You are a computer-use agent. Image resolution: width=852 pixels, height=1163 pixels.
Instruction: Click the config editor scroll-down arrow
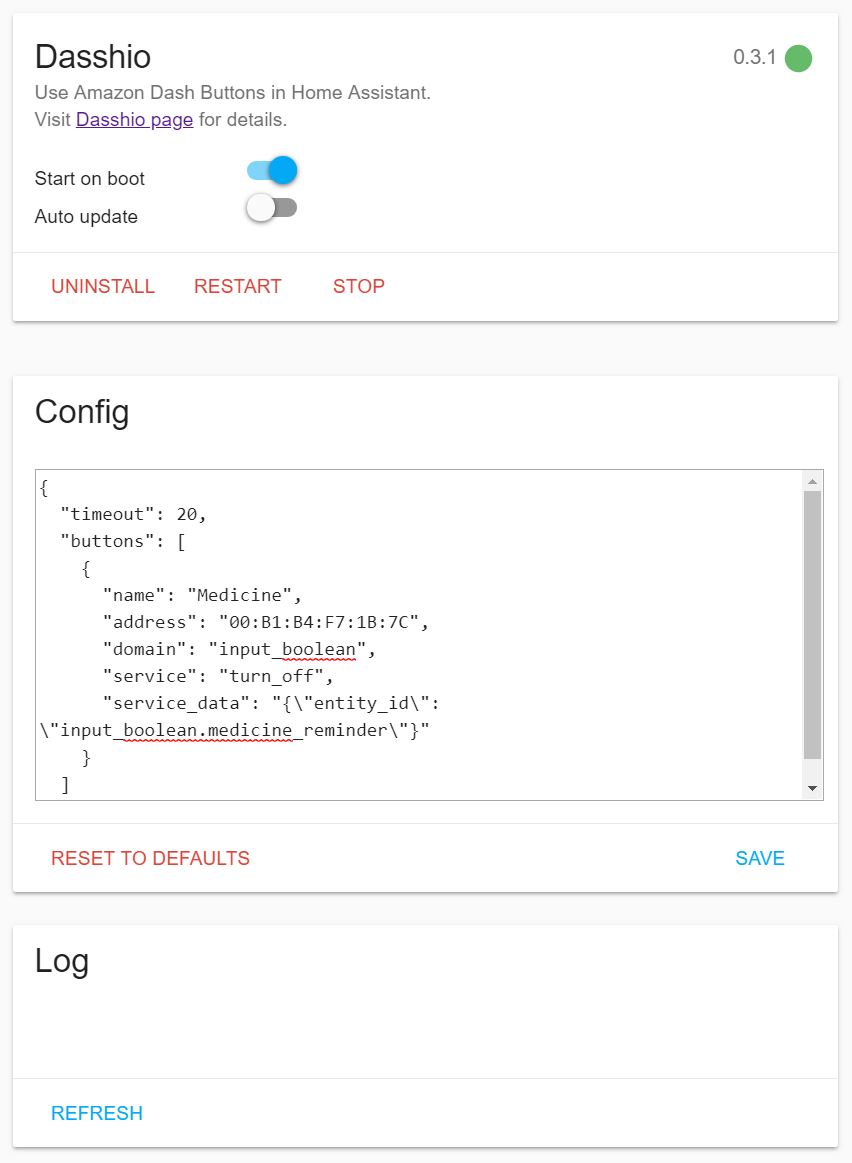(812, 788)
